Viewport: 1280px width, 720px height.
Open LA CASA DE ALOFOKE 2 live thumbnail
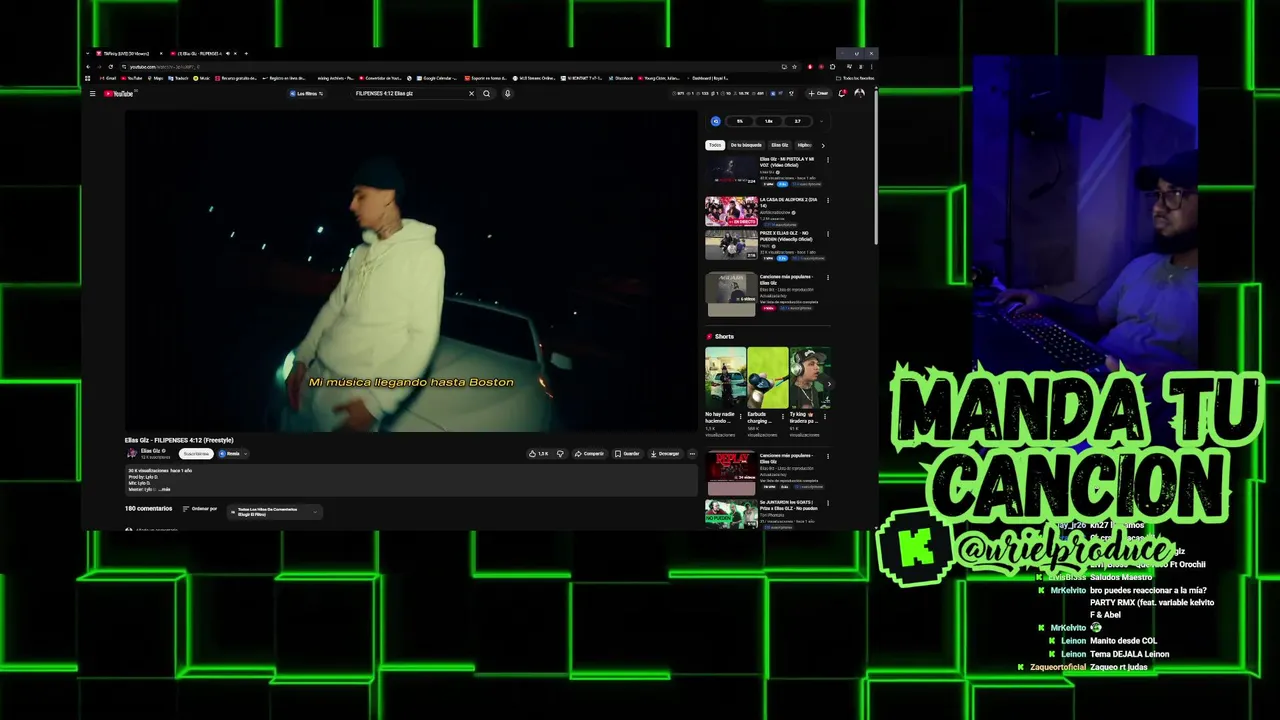point(731,211)
